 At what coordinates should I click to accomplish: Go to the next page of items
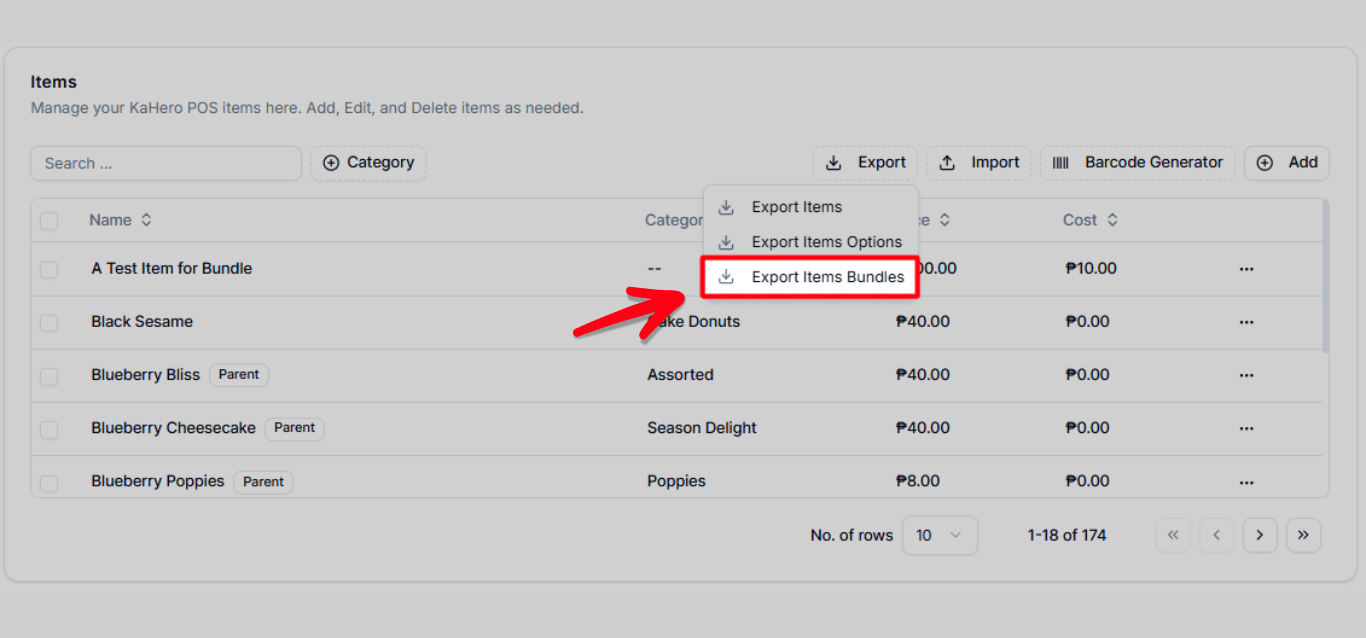[x=1260, y=535]
